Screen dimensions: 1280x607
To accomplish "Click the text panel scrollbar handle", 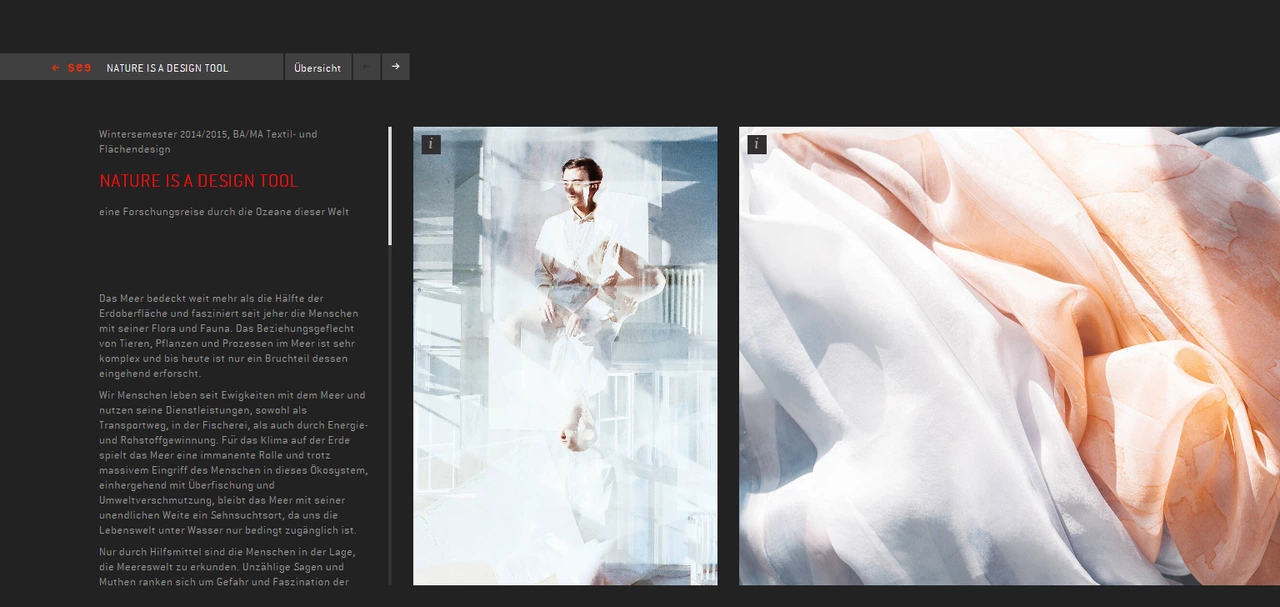I will coord(390,185).
